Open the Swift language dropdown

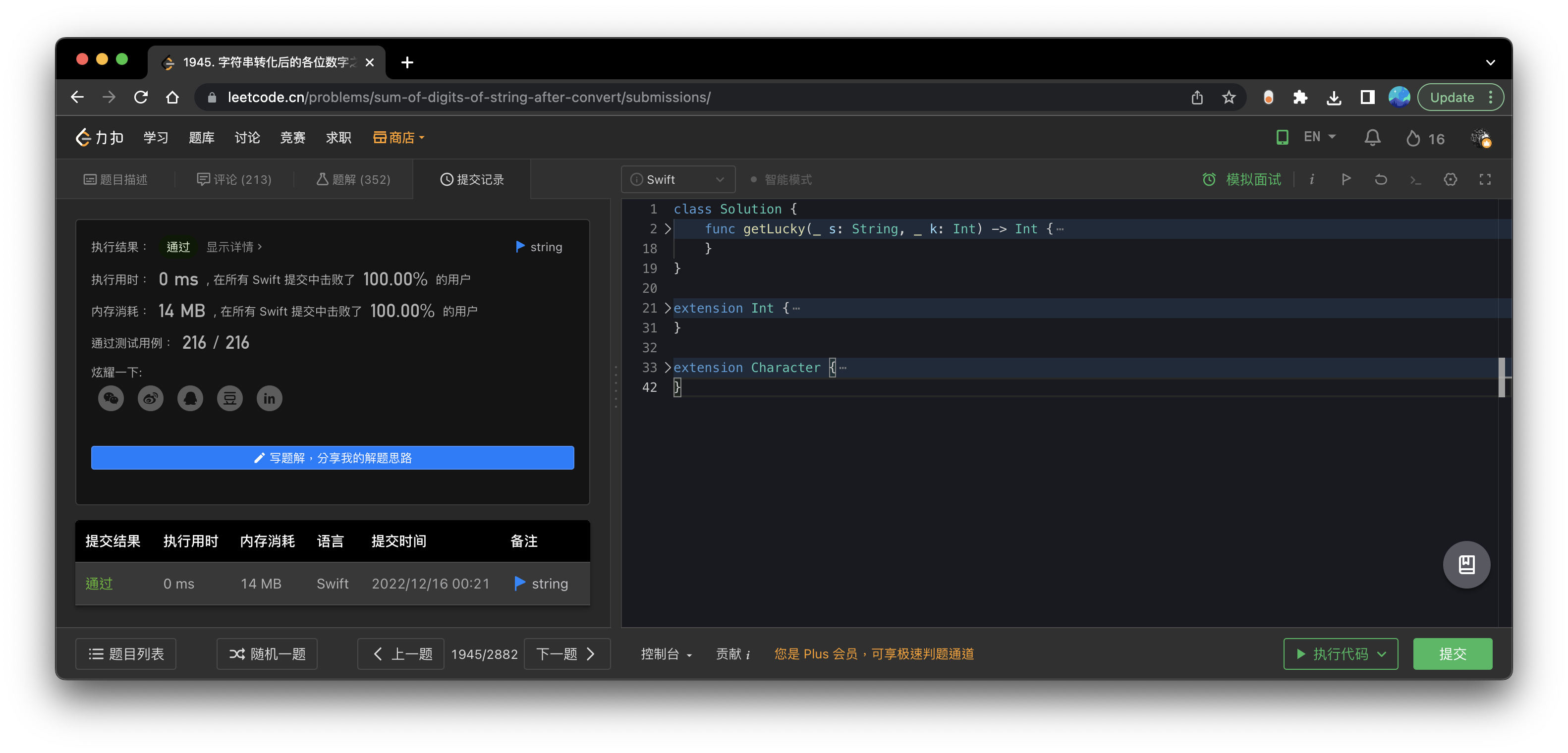click(x=677, y=179)
